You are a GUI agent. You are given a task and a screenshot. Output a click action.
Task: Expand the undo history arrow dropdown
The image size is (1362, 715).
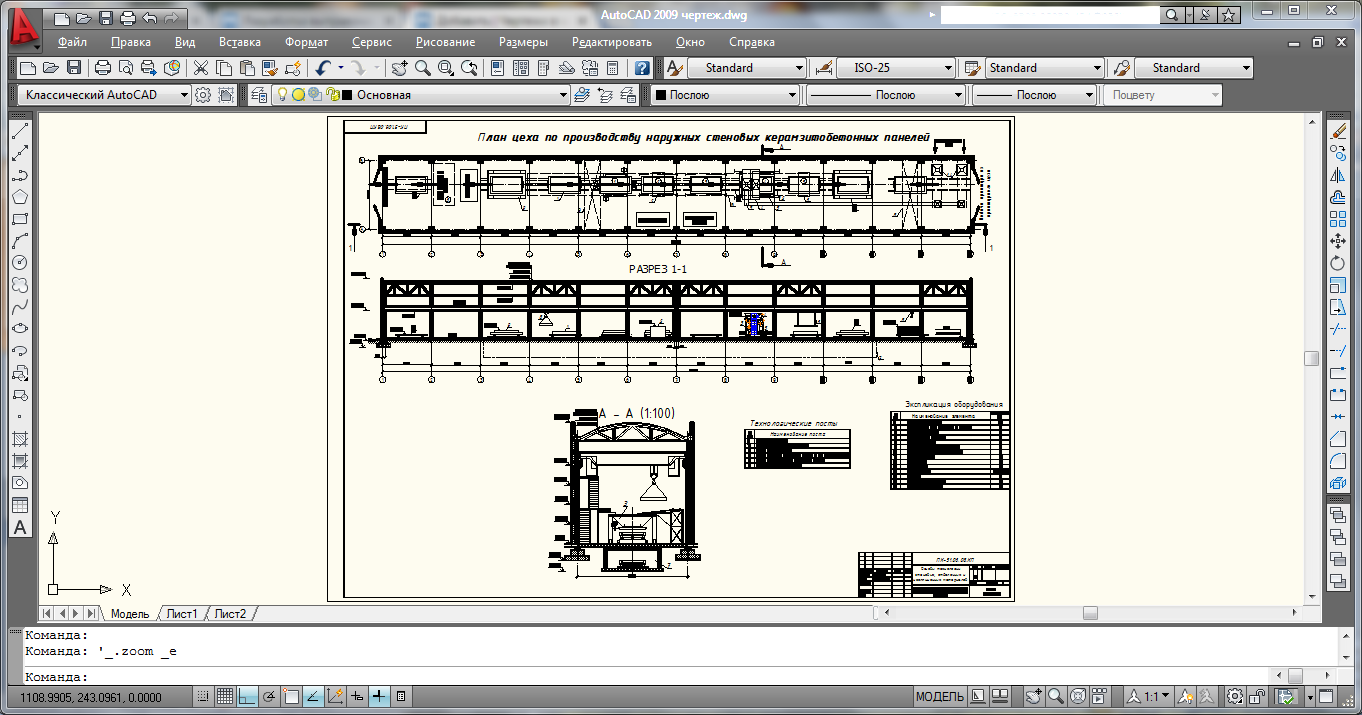click(341, 68)
